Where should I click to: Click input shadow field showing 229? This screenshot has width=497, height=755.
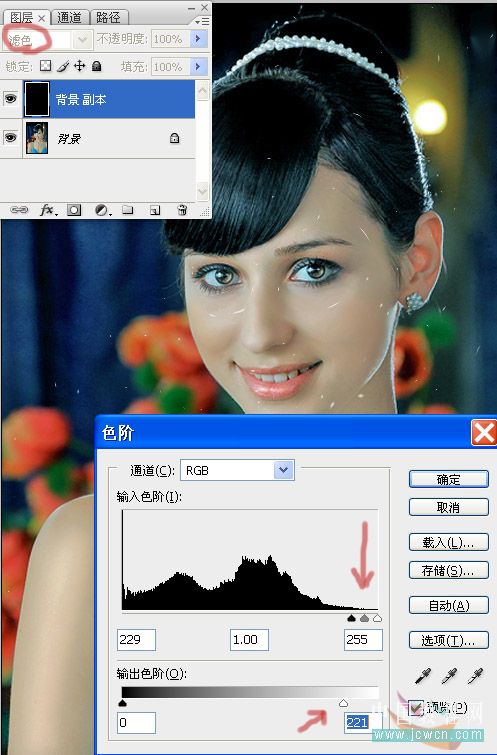[x=136, y=639]
